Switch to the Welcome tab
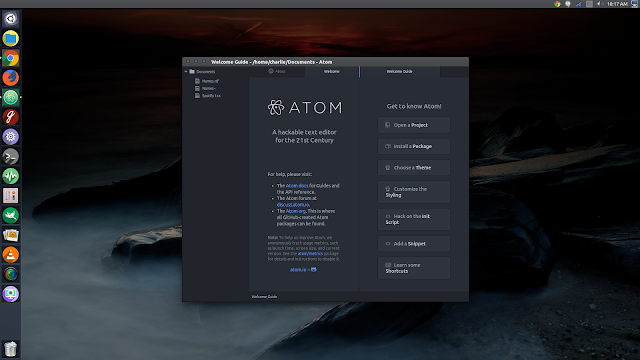 332,71
